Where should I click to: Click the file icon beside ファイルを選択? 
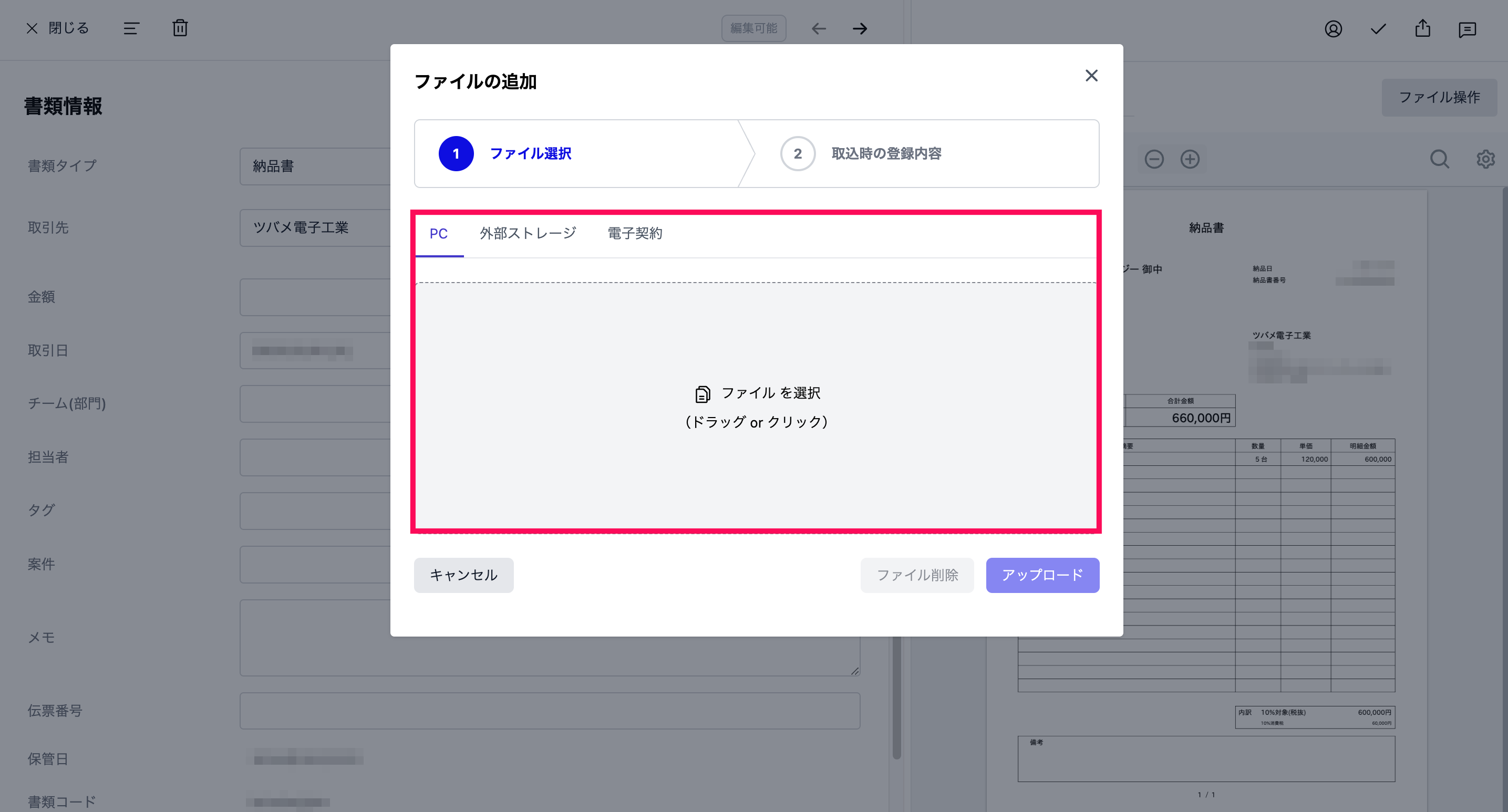click(703, 394)
